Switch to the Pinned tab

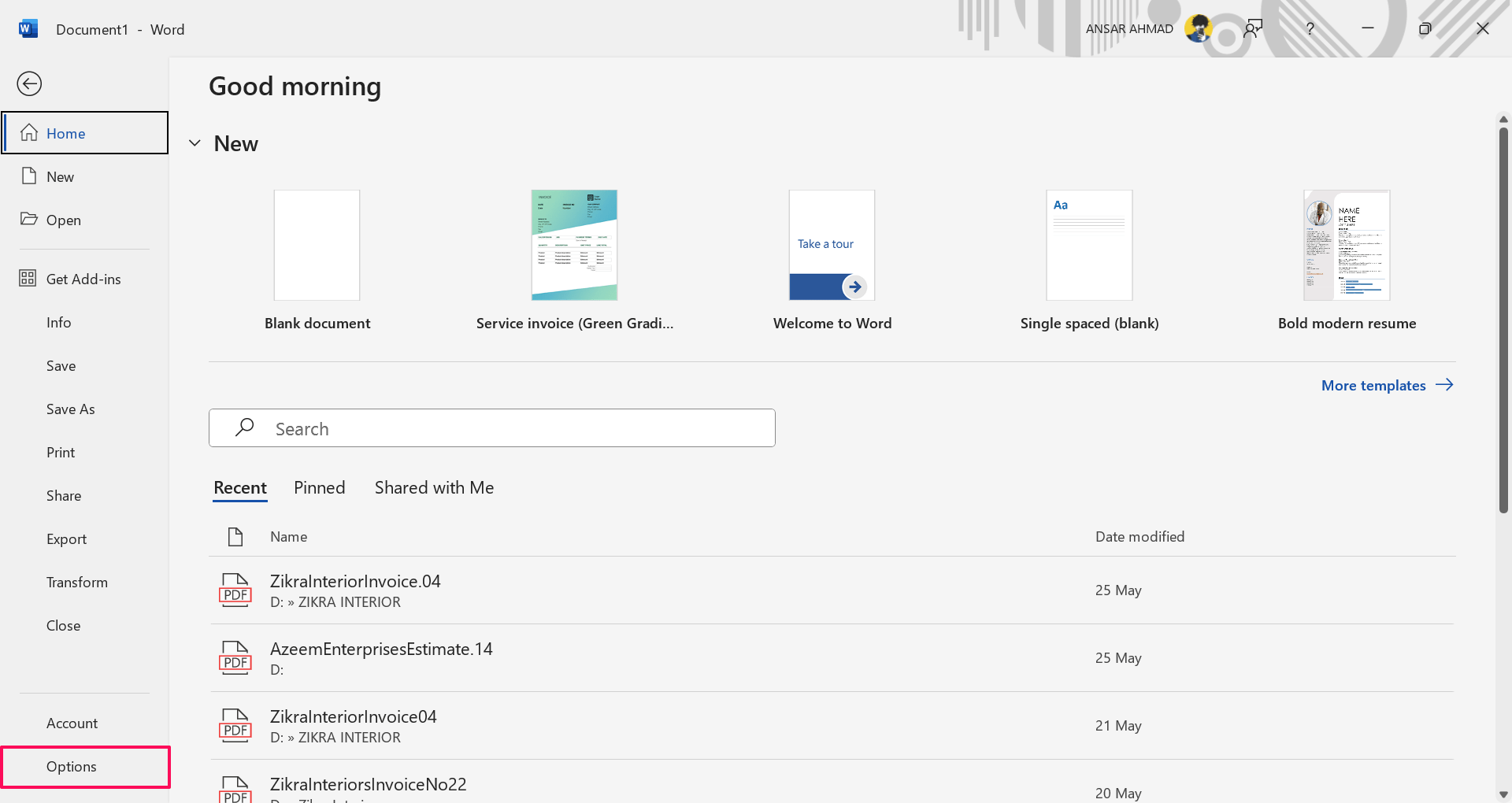click(x=319, y=487)
